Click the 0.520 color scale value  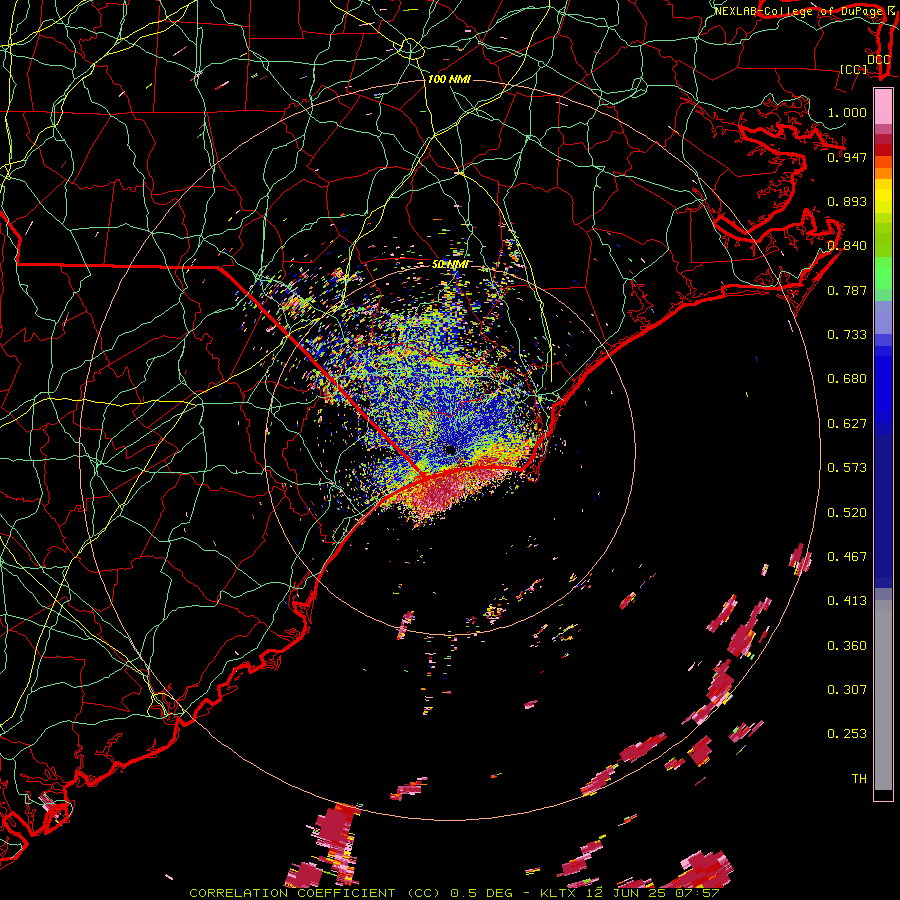tap(847, 513)
